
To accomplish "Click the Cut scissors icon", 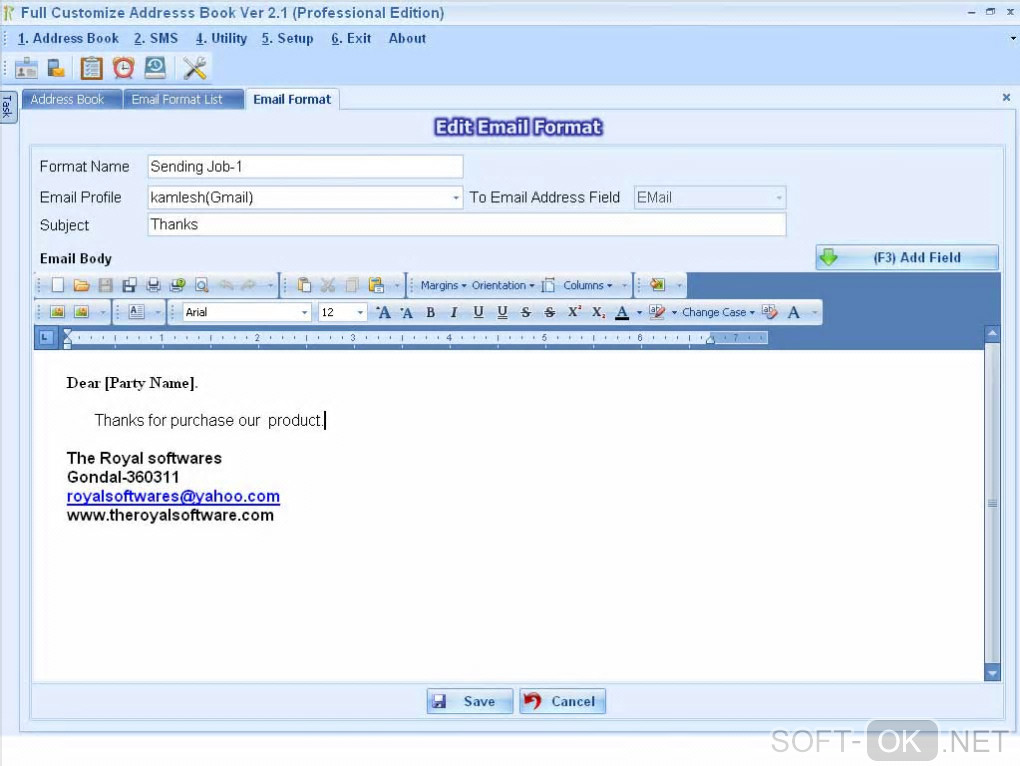I will click(x=328, y=285).
